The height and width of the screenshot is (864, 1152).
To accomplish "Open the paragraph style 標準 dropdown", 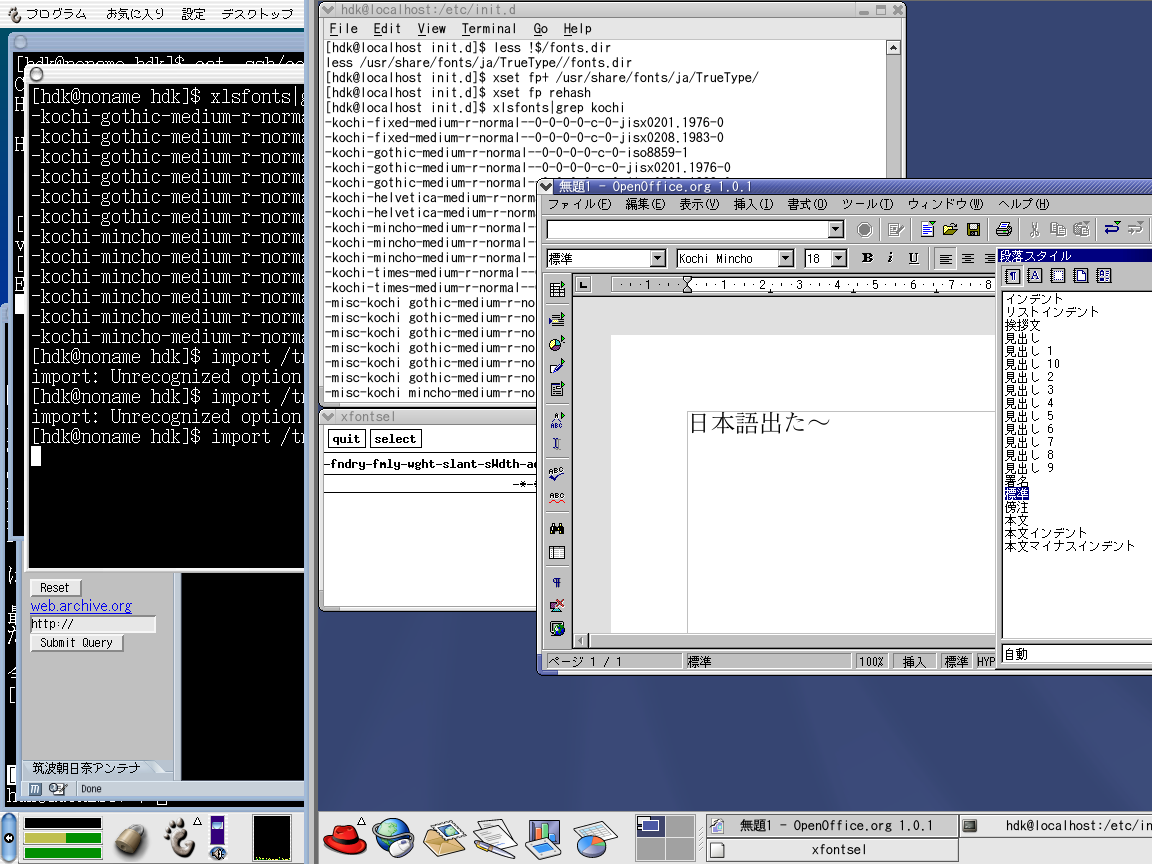I will coord(658,258).
